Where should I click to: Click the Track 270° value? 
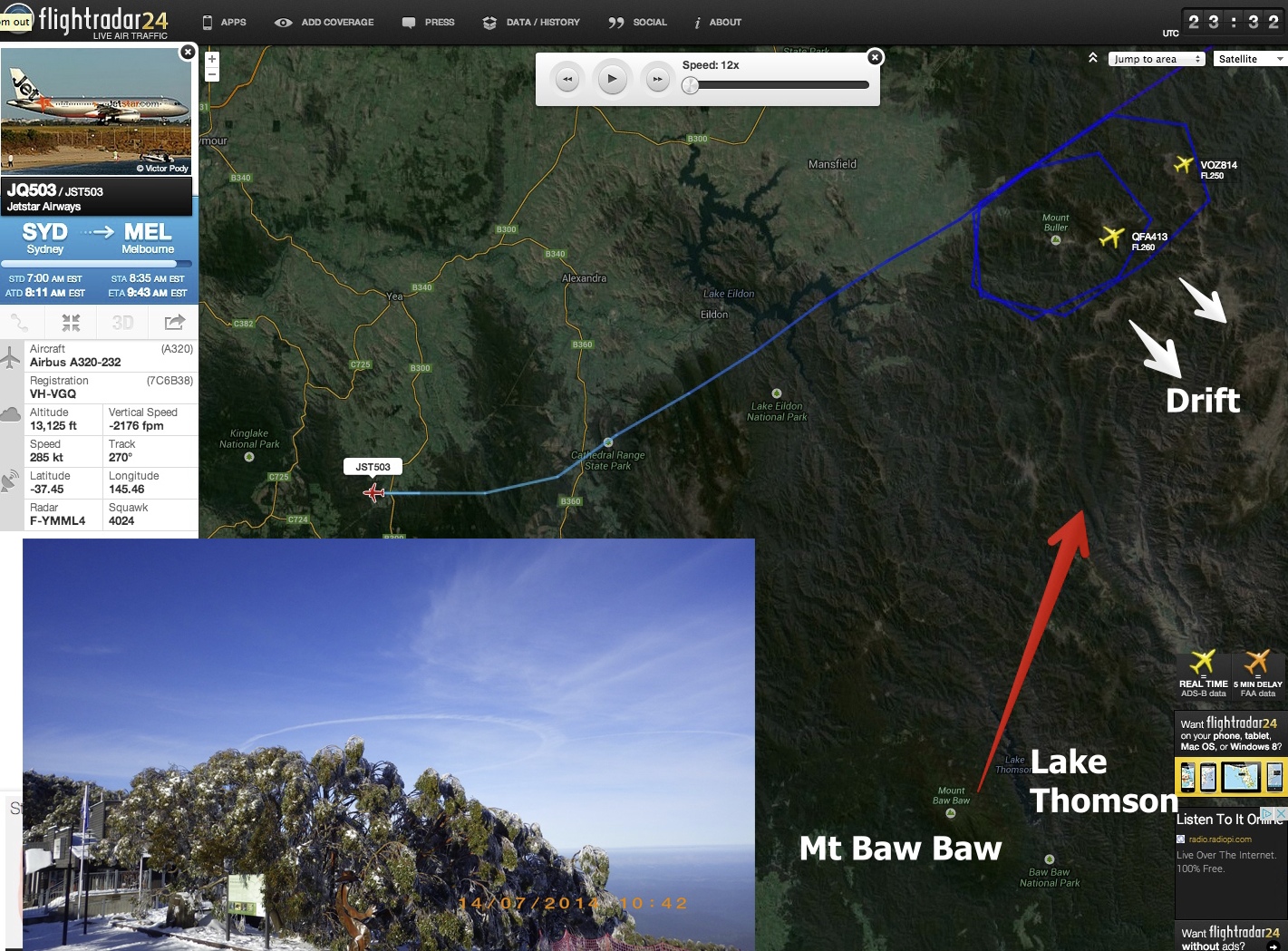pos(121,457)
